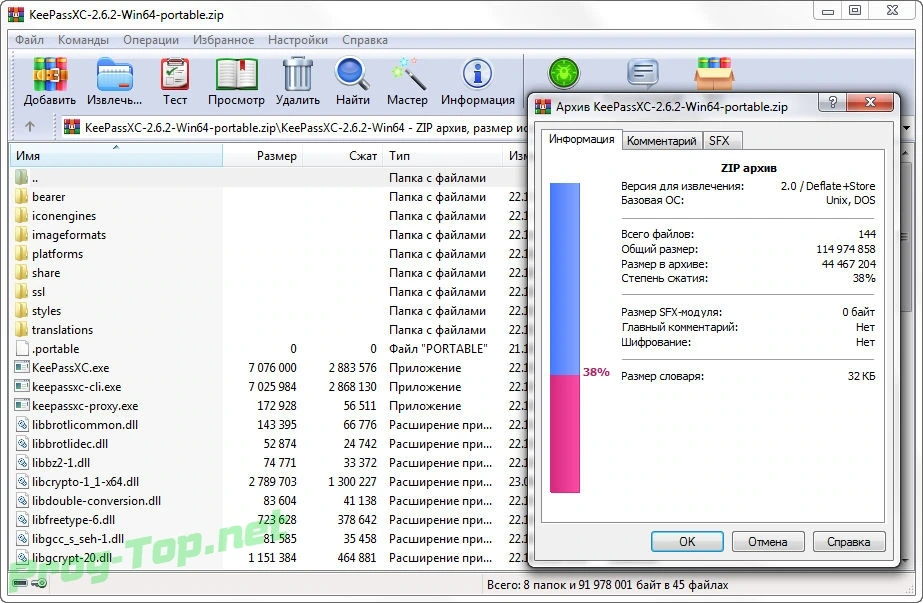
Task: Open the Настройки menu
Action: tap(297, 40)
